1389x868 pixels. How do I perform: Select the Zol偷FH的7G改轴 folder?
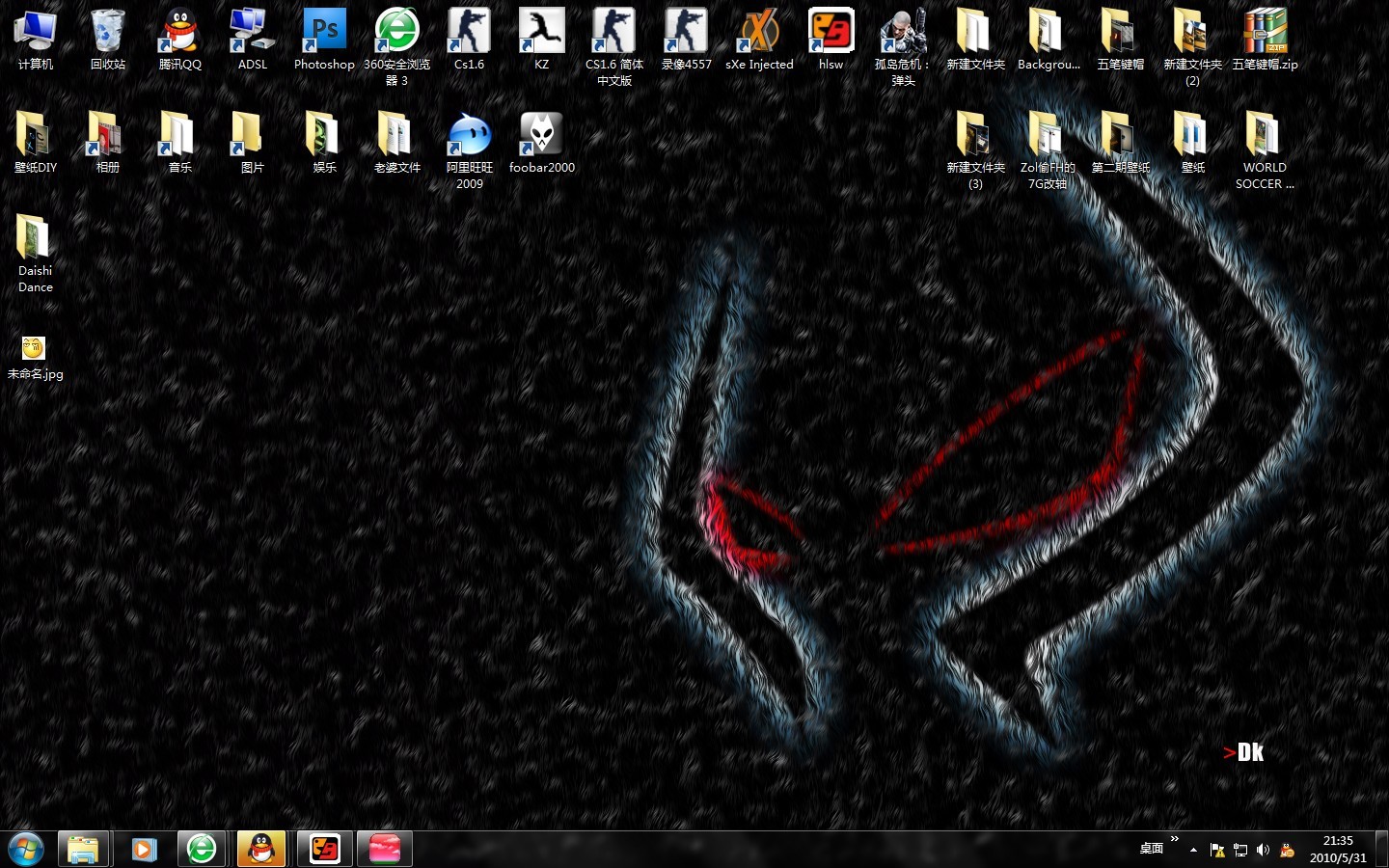(x=1048, y=150)
